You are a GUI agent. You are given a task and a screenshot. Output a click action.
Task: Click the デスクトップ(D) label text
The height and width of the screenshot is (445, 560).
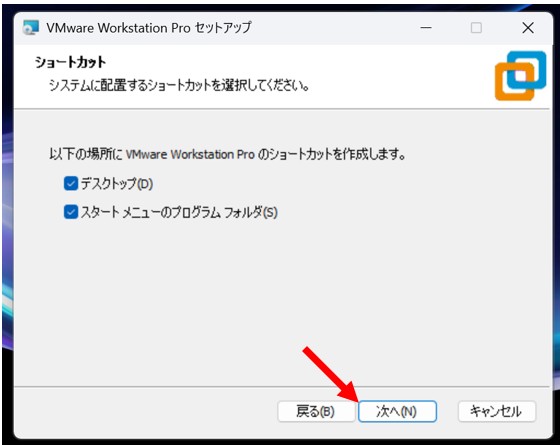(x=117, y=184)
